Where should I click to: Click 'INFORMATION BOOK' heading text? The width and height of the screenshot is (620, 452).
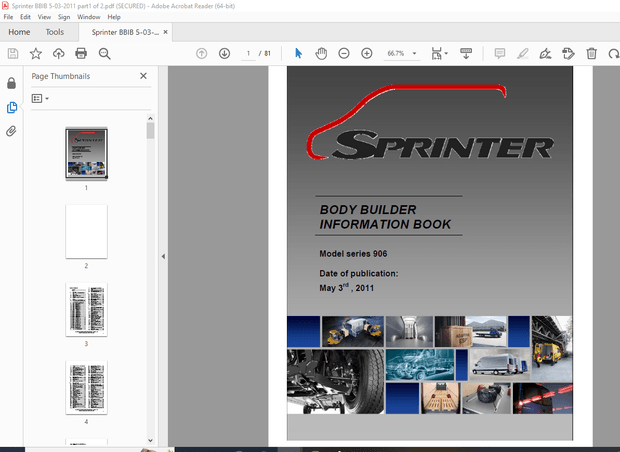(385, 224)
